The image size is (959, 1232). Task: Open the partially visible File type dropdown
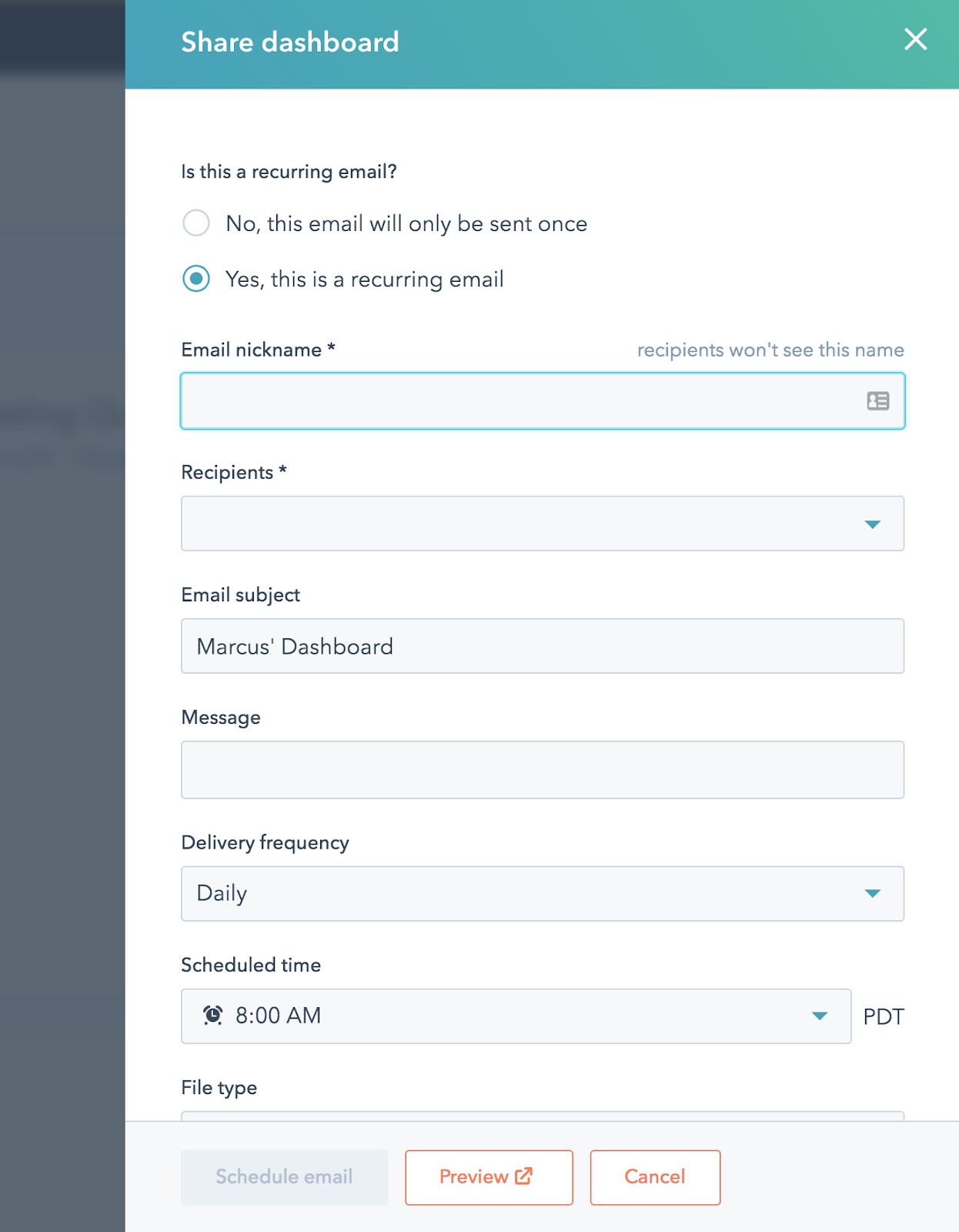tap(542, 1116)
